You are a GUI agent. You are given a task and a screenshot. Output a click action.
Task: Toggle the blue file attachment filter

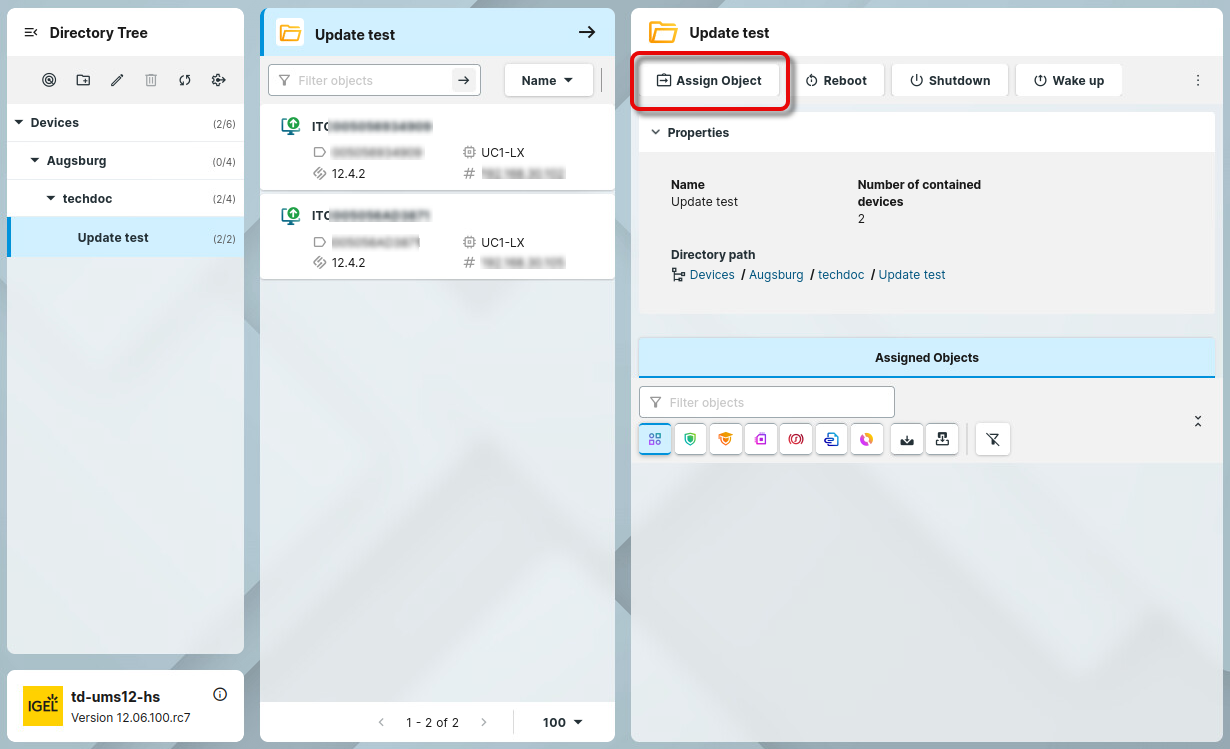click(831, 439)
